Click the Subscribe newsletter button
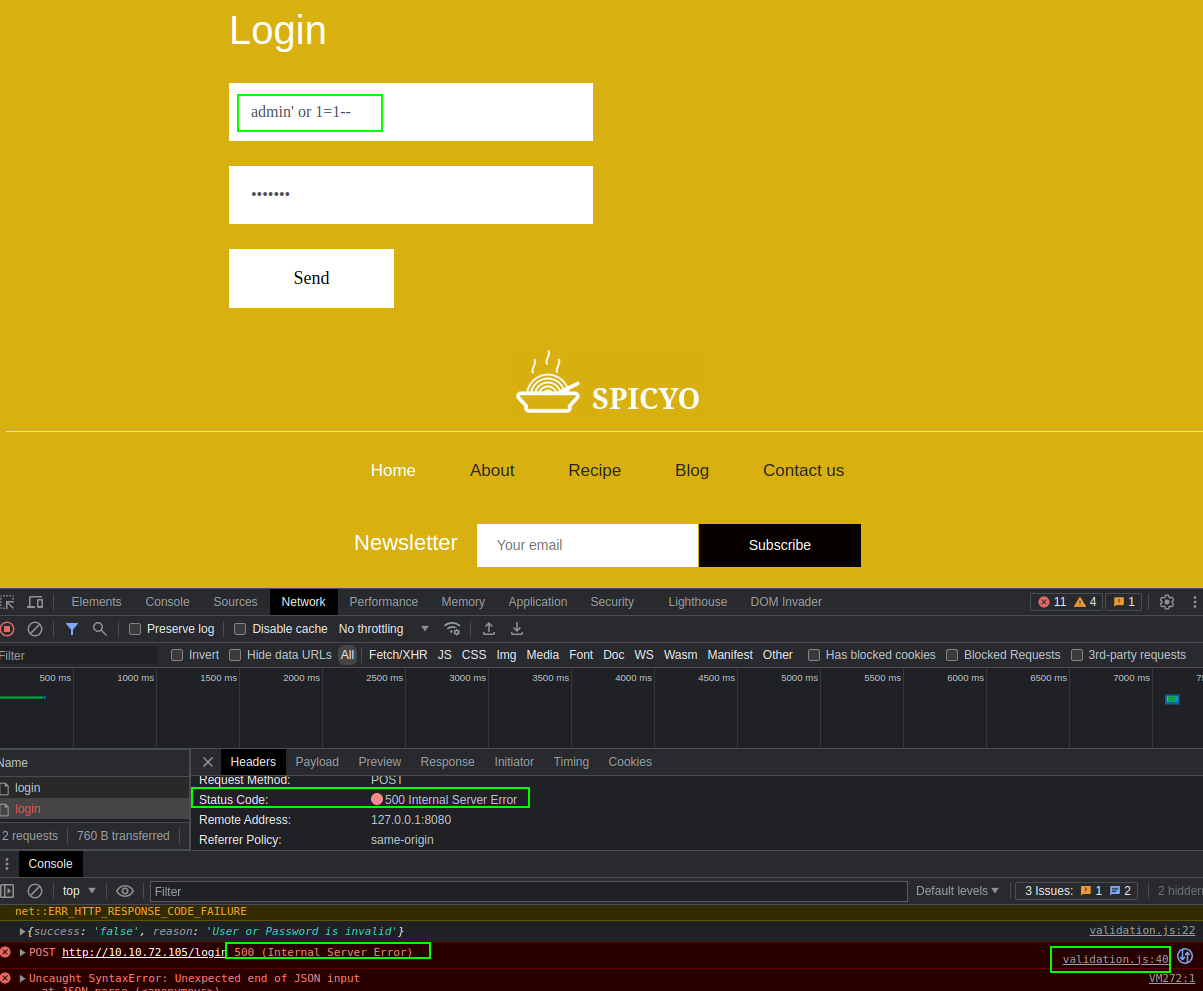The width and height of the screenshot is (1203, 991). point(780,545)
